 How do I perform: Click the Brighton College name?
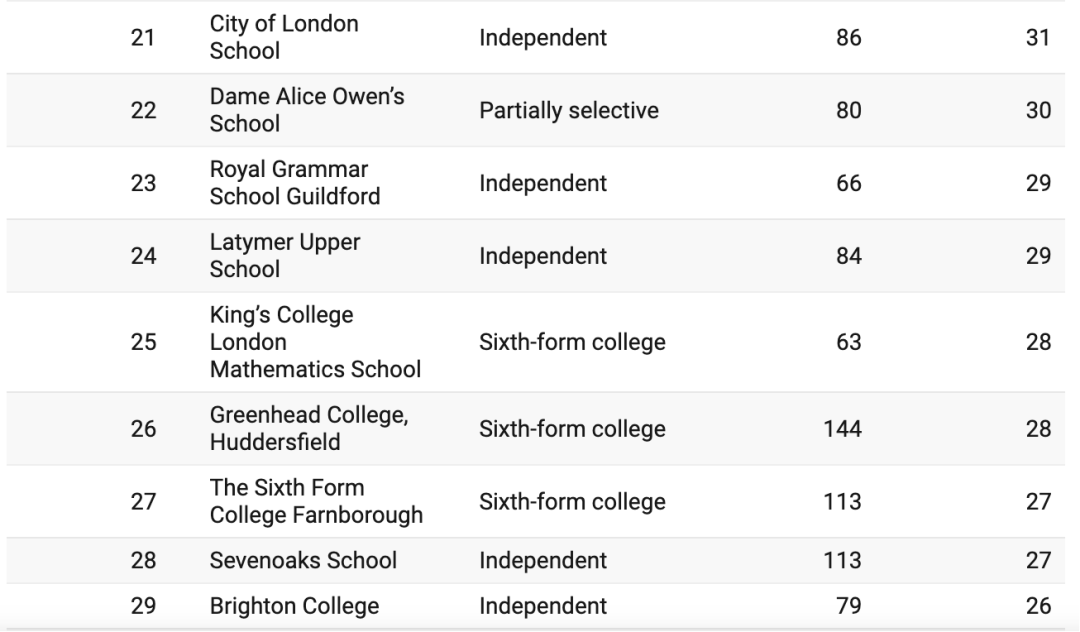pos(294,606)
